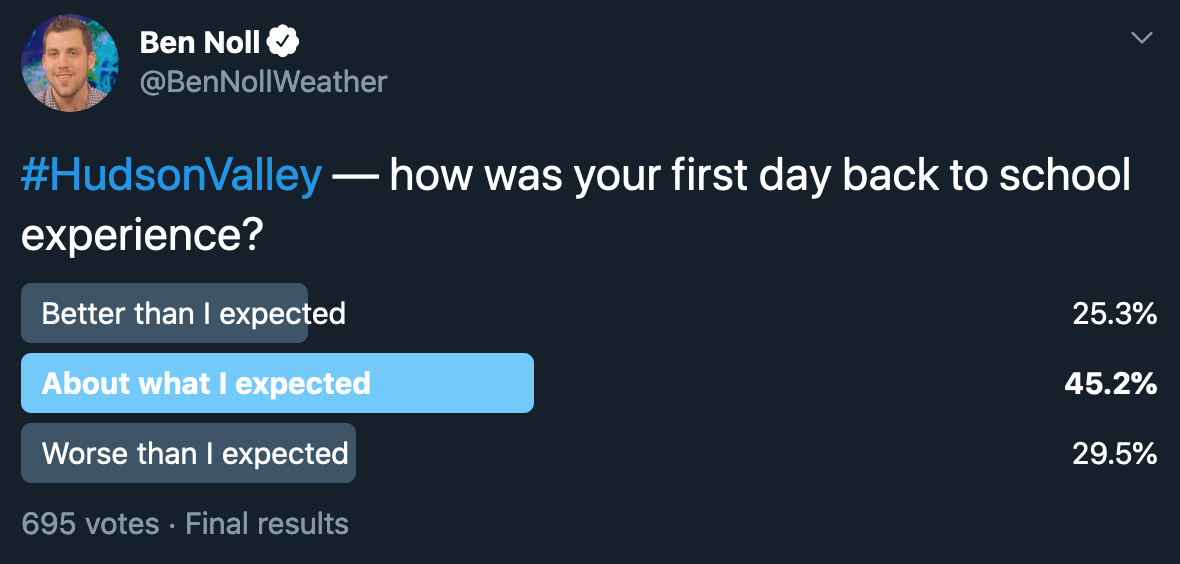Click the Ben Noll display name
This screenshot has height=564, width=1180.
pos(199,43)
